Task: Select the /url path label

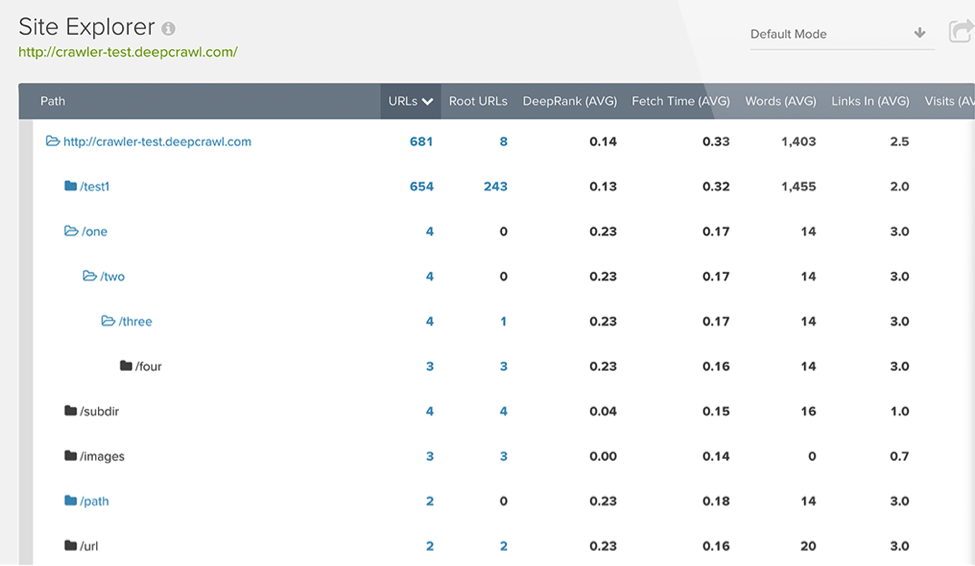Action: [x=89, y=546]
